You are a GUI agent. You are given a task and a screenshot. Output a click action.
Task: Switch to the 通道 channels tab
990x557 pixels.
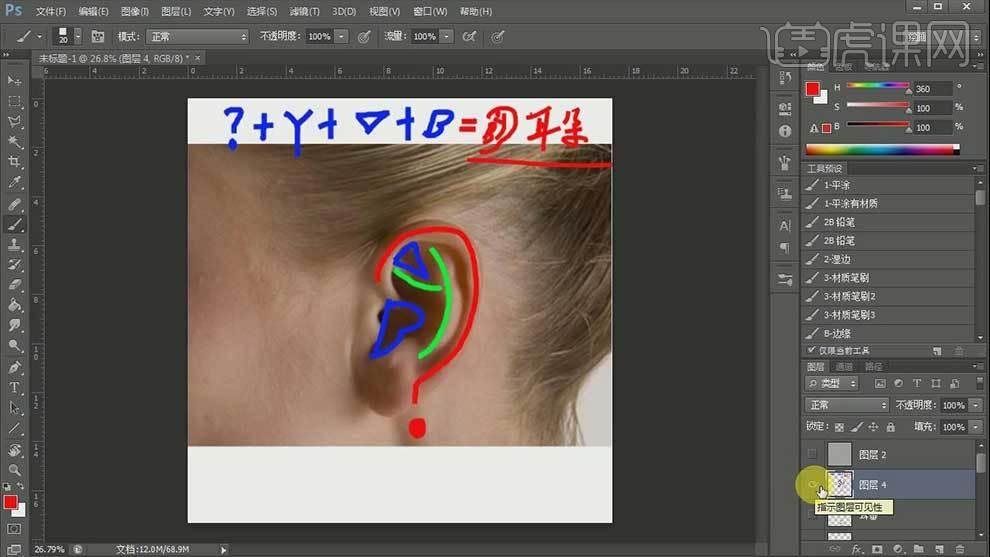844,366
